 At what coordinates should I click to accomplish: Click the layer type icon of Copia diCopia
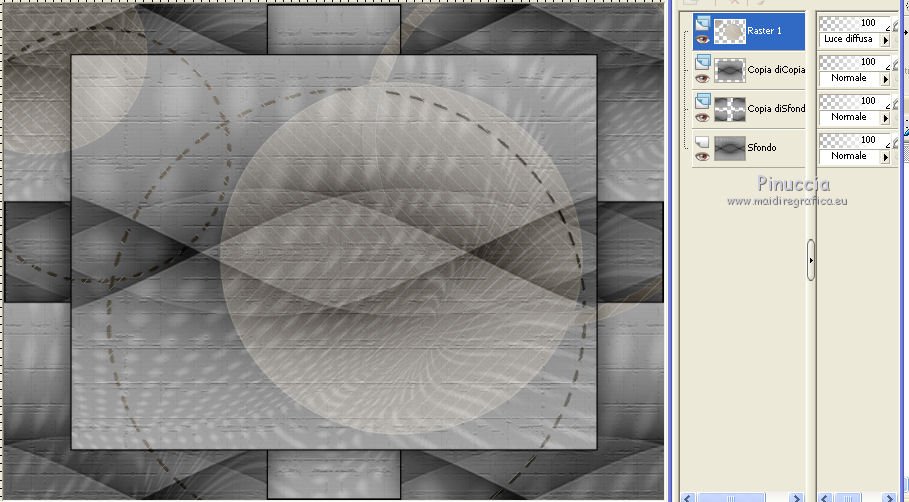703,63
